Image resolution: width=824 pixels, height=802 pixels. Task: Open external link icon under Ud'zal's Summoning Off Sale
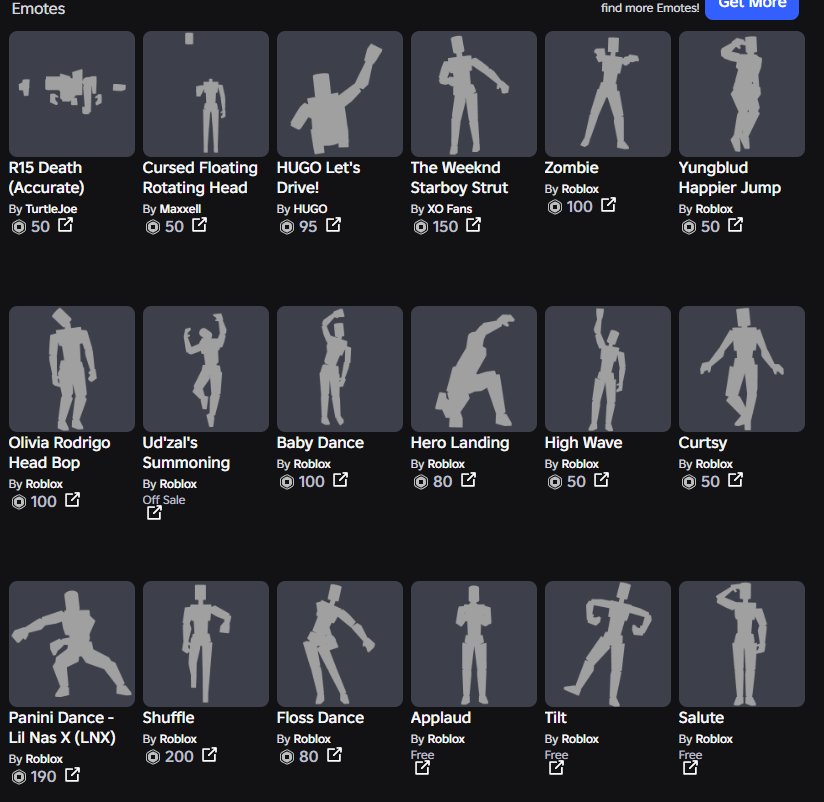[x=154, y=513]
